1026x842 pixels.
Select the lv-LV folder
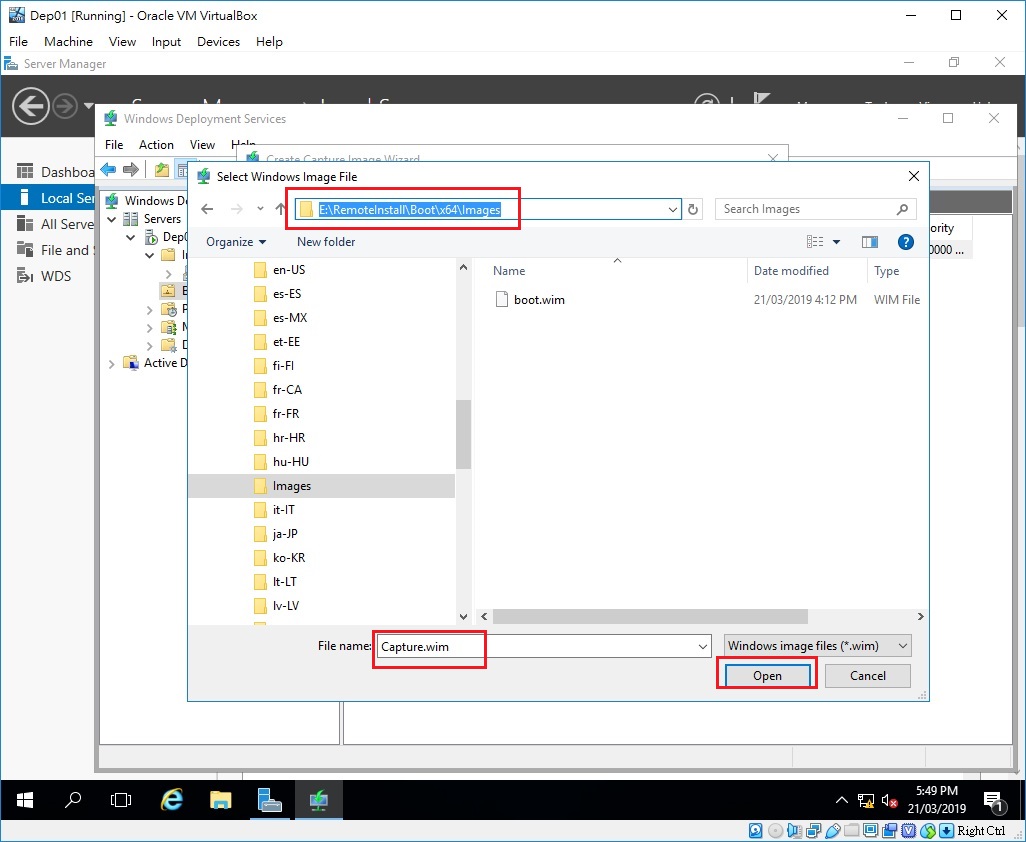(285, 606)
